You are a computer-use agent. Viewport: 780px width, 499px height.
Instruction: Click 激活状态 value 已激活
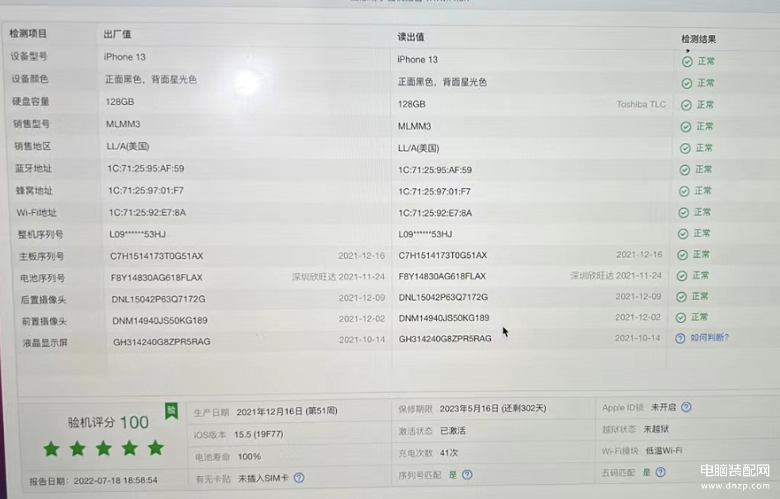pyautogui.click(x=453, y=431)
